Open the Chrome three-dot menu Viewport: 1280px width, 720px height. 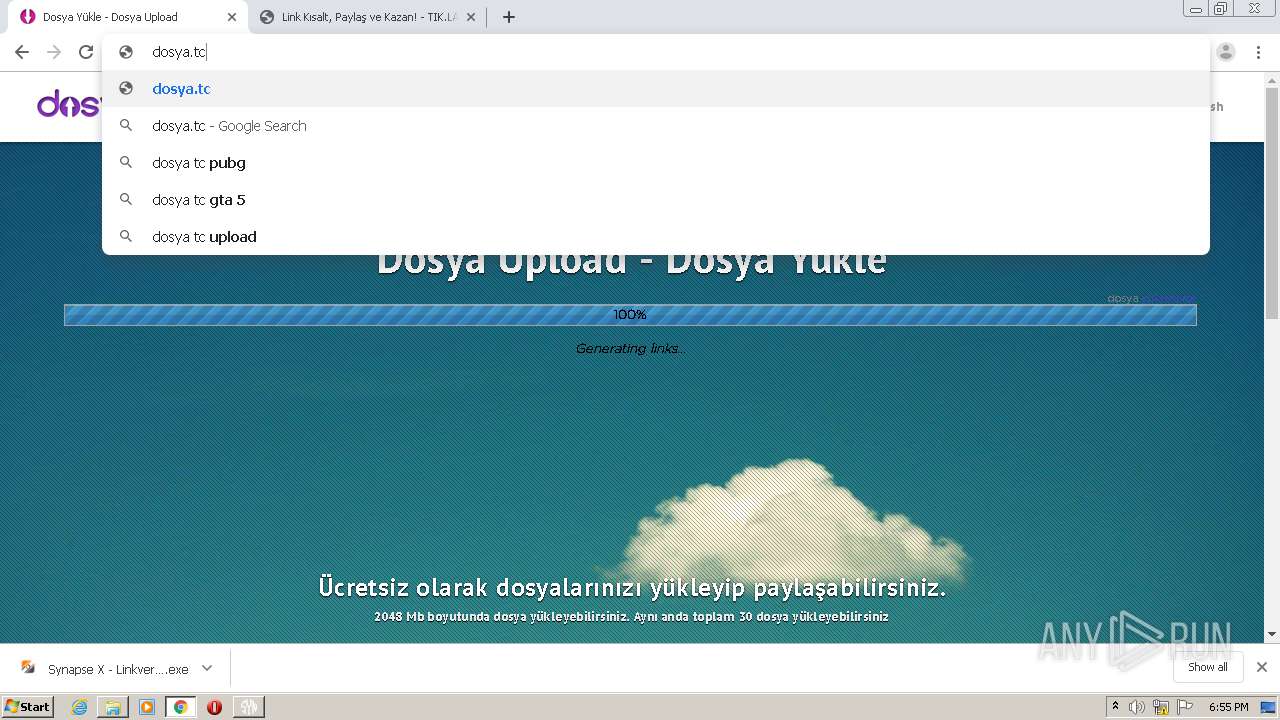(x=1258, y=52)
